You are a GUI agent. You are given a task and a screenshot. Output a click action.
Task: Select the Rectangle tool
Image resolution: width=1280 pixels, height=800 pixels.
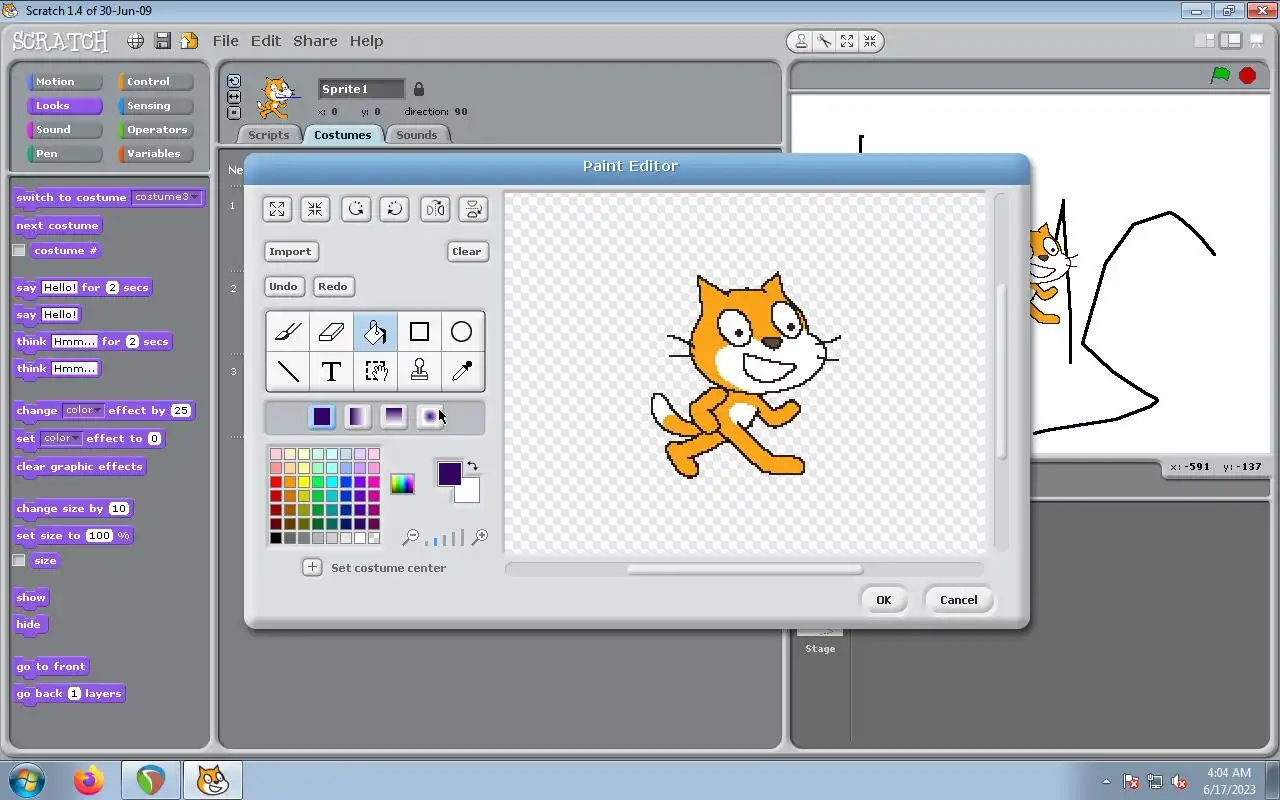coord(419,332)
